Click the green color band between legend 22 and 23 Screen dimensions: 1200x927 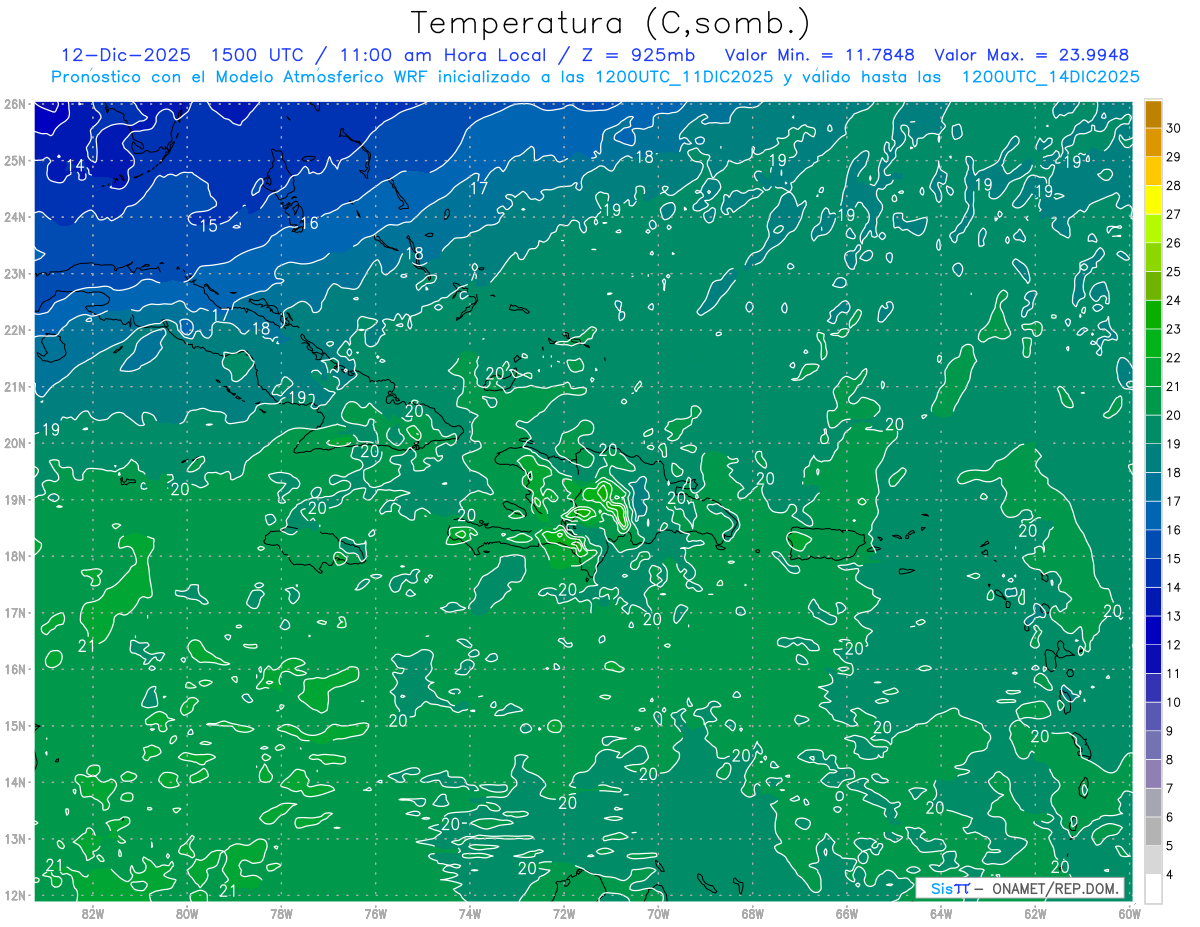pyautogui.click(x=1153, y=343)
